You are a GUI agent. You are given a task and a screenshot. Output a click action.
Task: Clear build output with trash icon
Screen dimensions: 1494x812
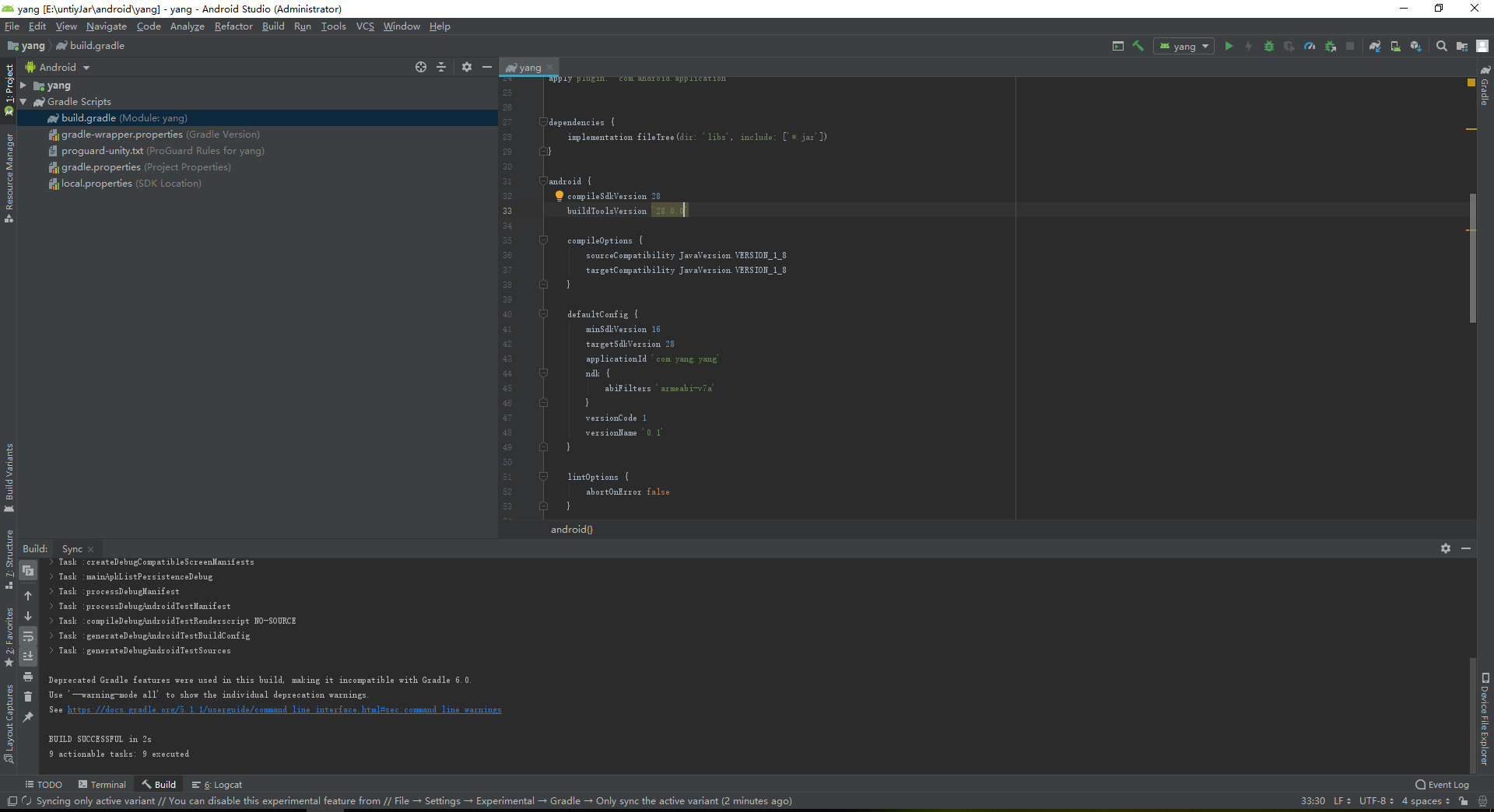point(28,697)
